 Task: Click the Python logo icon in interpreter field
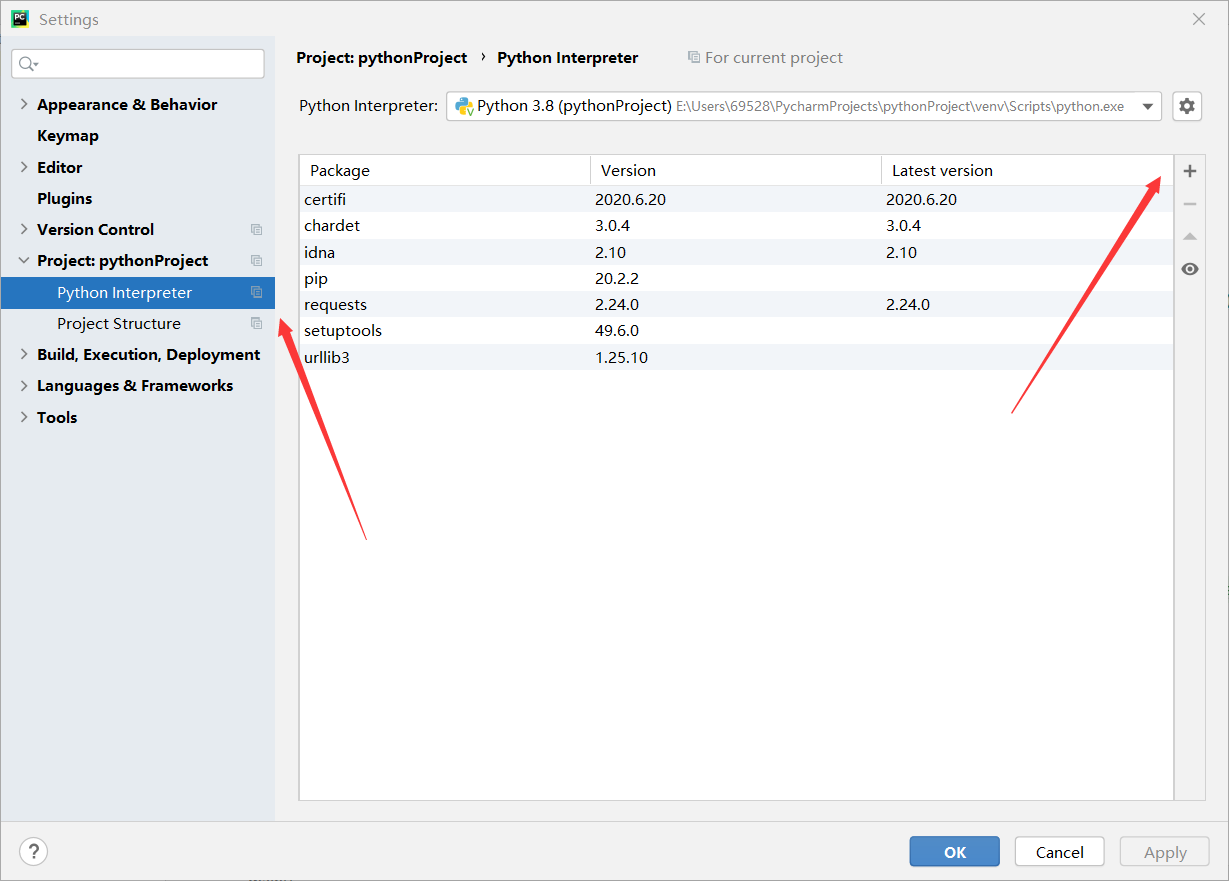pyautogui.click(x=464, y=106)
